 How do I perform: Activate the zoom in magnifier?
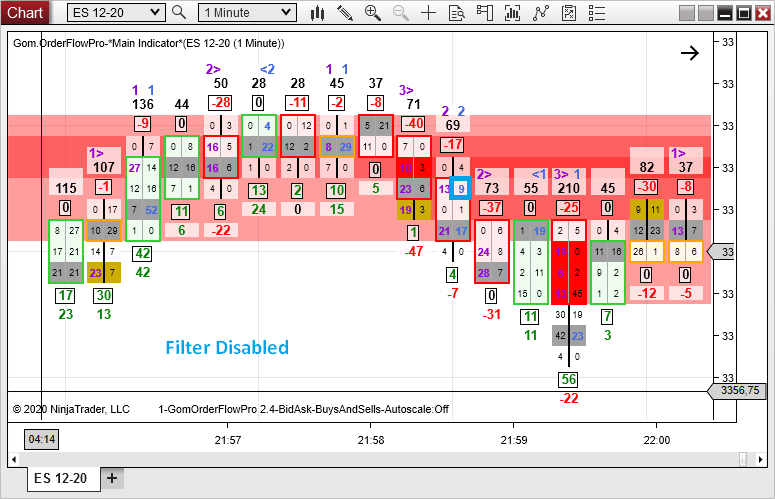[373, 13]
